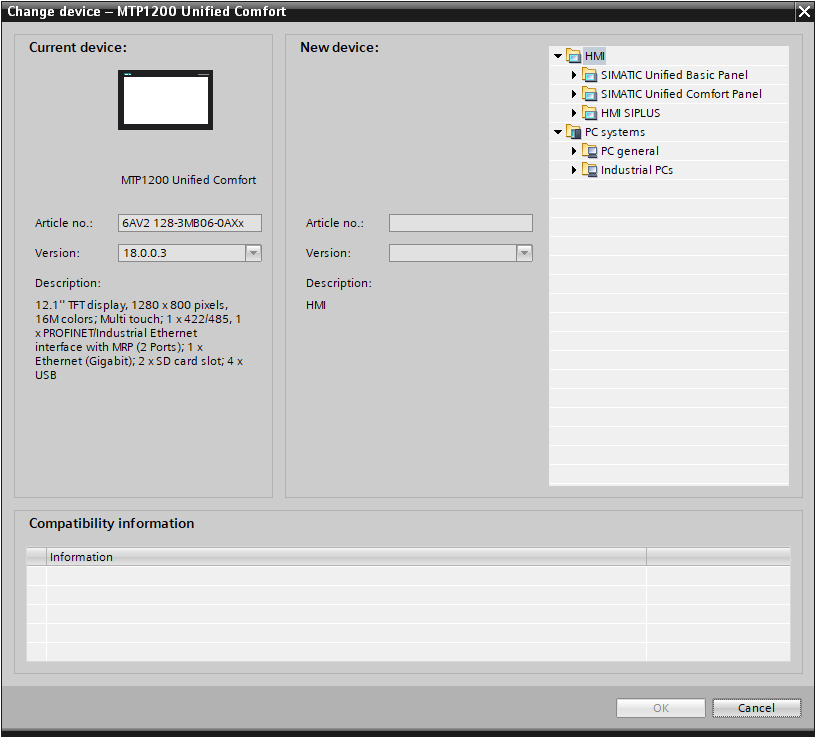Click the SIMATIC Unified Comfort Panel folder icon
Image resolution: width=816 pixels, height=738 pixels.
(x=590, y=94)
